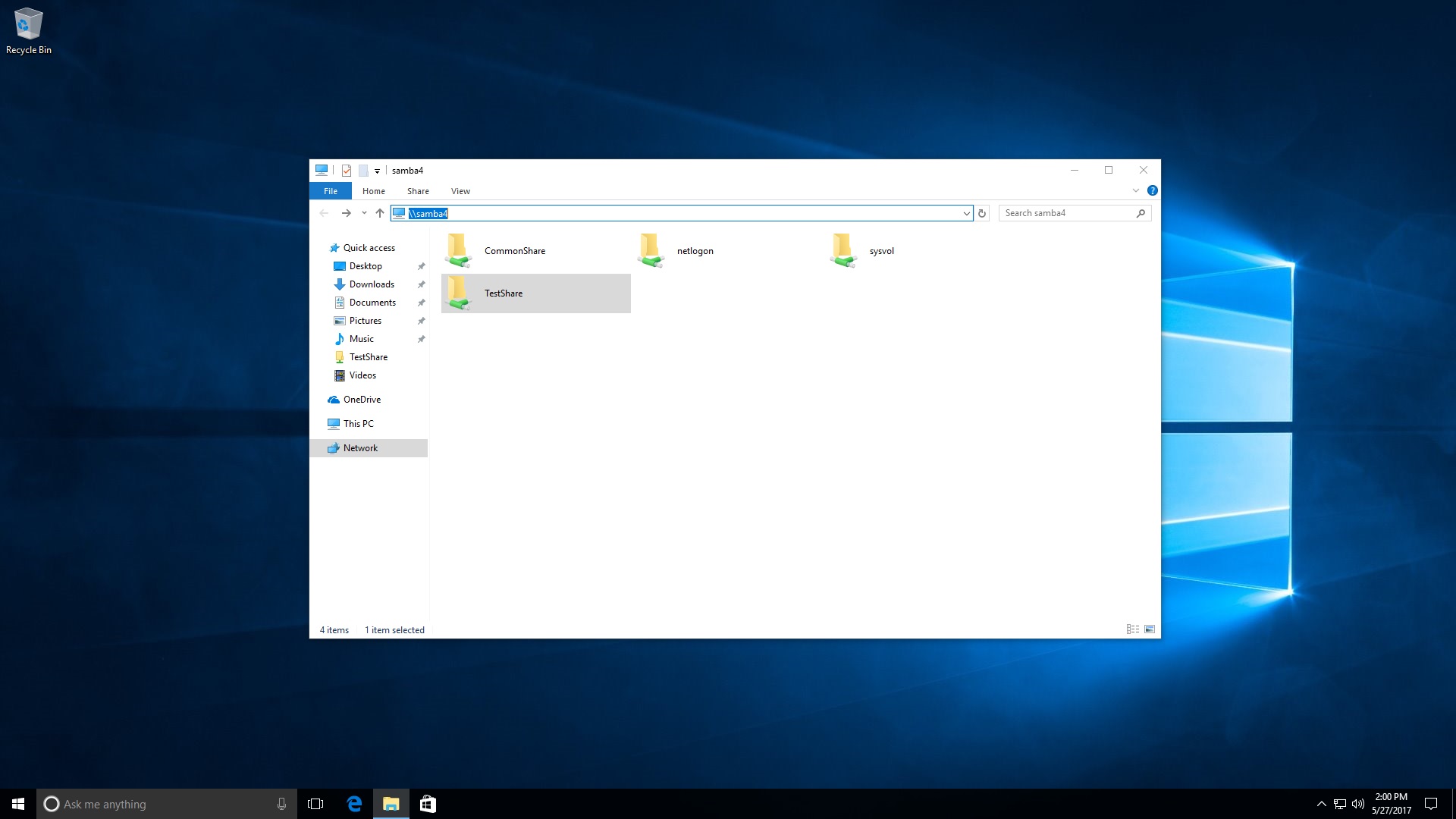1456x819 pixels.
Task: Click the Refresh icon beside the address bar
Action: click(x=982, y=213)
